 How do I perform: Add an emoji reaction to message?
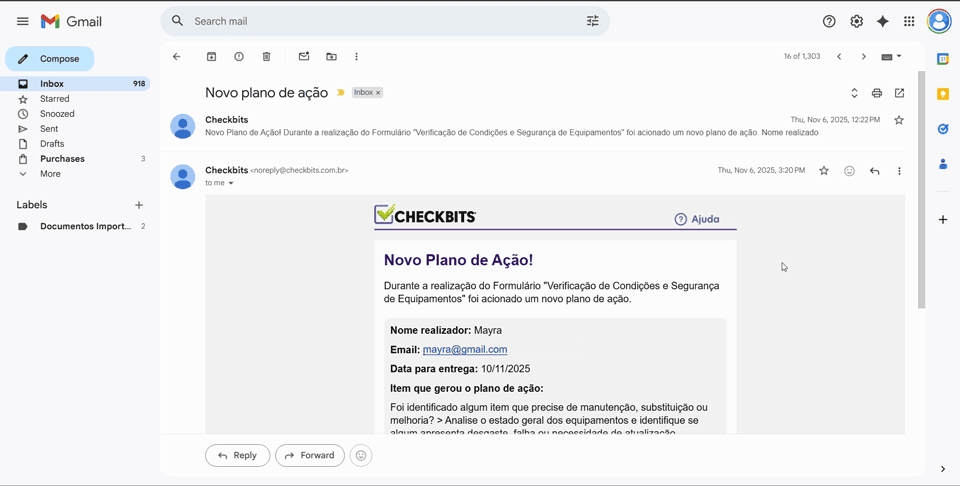[x=849, y=171]
